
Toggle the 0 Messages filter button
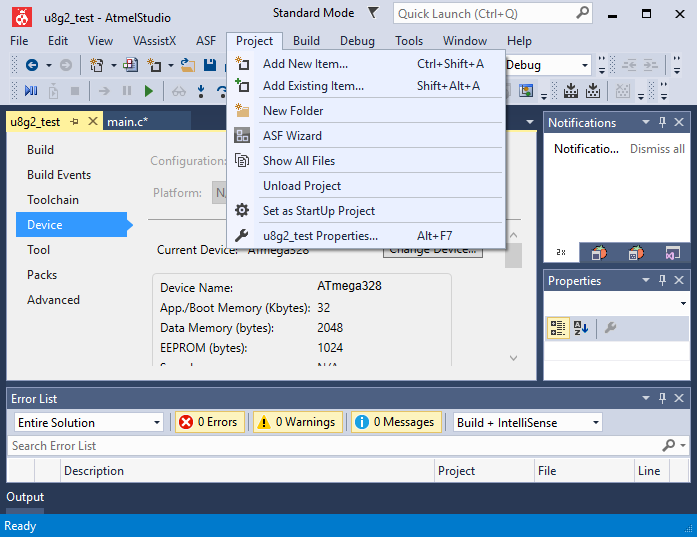[x=394, y=422]
